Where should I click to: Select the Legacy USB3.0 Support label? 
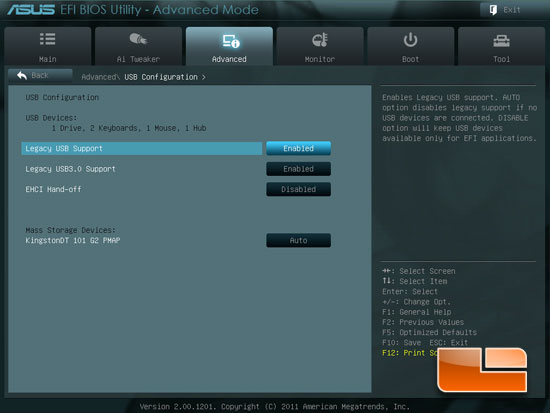pos(70,169)
